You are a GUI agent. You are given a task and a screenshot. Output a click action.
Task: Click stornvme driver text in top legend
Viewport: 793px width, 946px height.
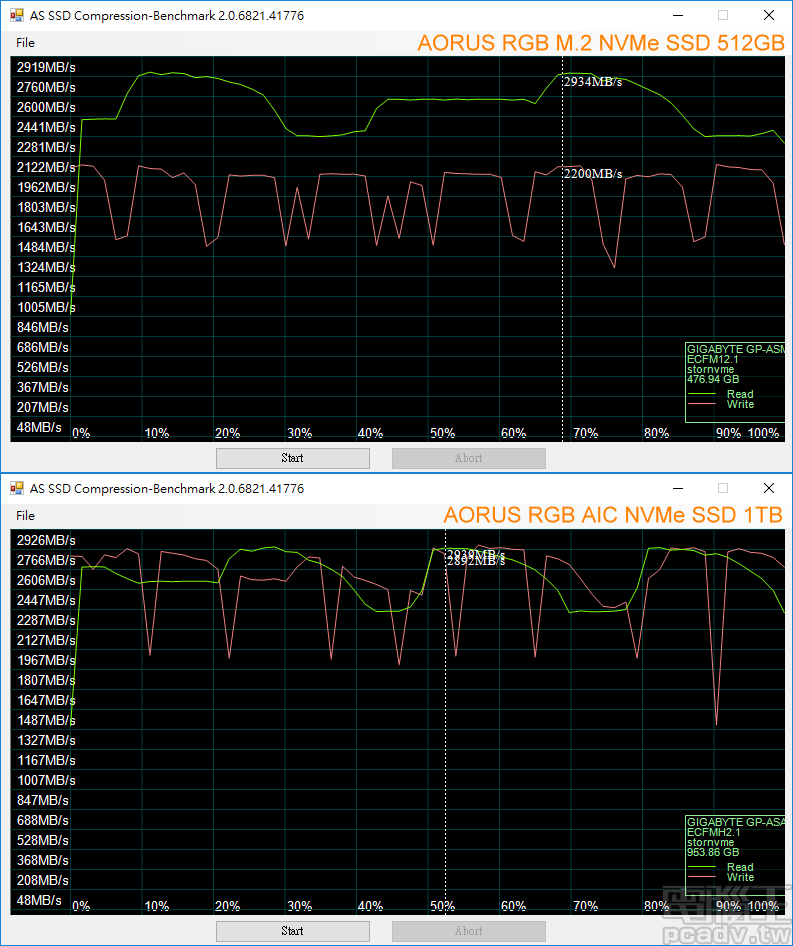pyautogui.click(x=710, y=369)
